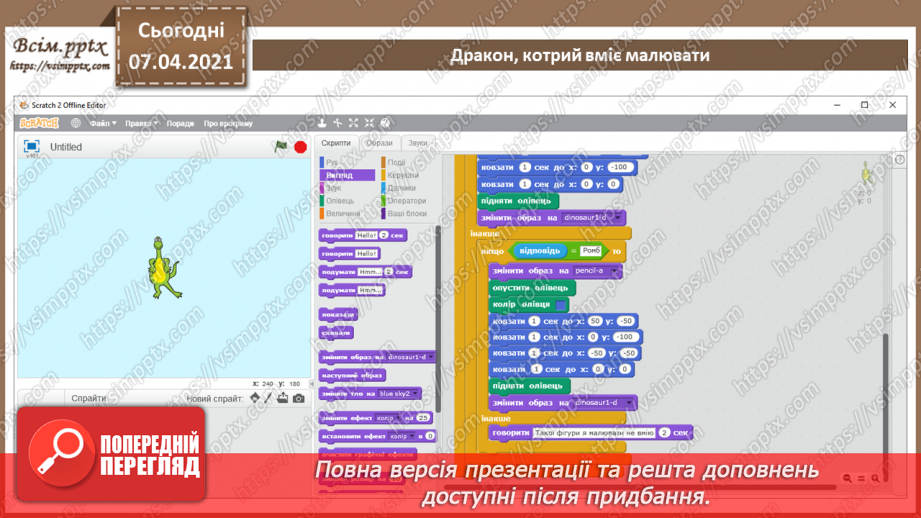This screenshot has height=518, width=921.
Task: Open the language globe menu
Action: click(x=76, y=123)
